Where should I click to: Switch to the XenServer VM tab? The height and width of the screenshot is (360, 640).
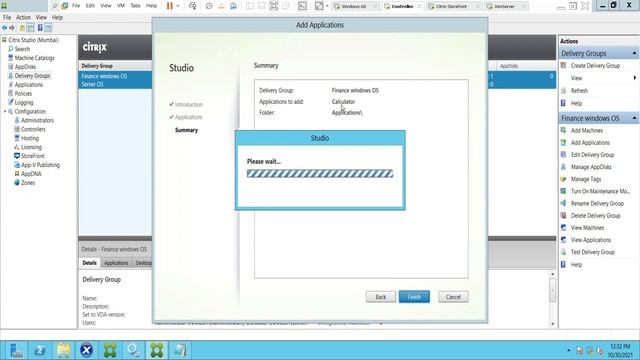505,6
